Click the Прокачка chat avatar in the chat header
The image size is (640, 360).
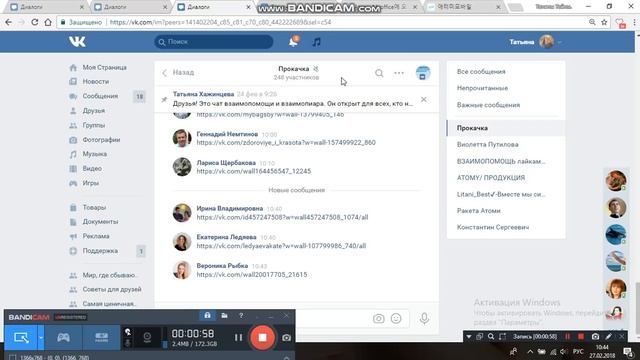click(x=423, y=73)
